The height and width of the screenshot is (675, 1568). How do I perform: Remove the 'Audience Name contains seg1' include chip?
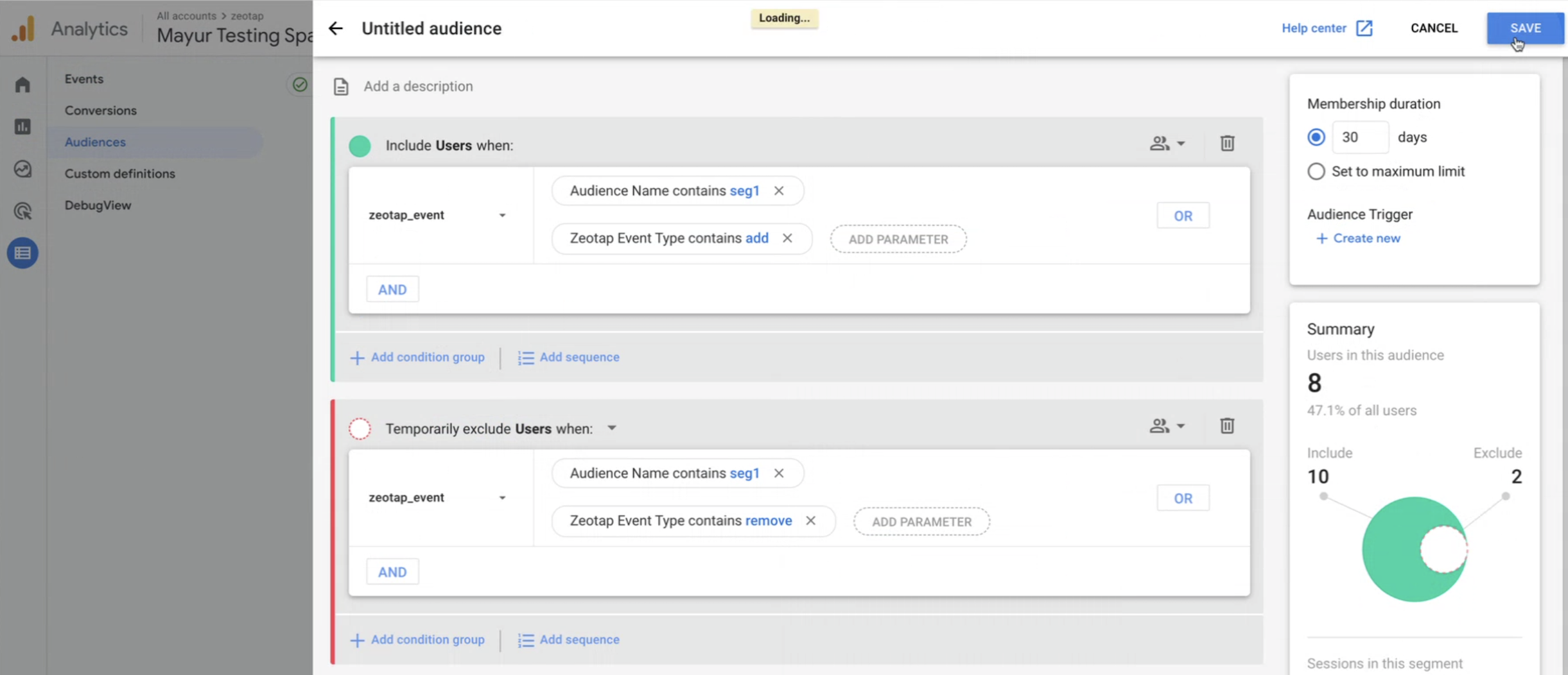coord(779,191)
